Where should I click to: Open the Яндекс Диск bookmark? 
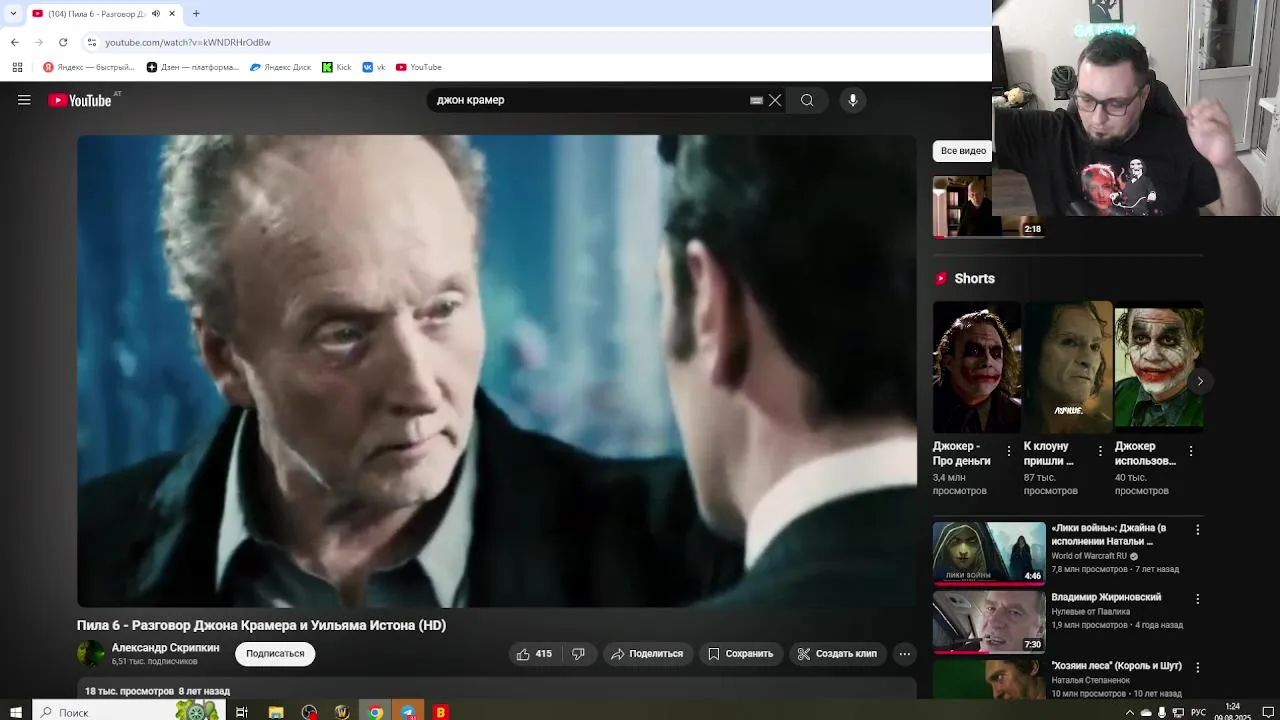[280, 67]
